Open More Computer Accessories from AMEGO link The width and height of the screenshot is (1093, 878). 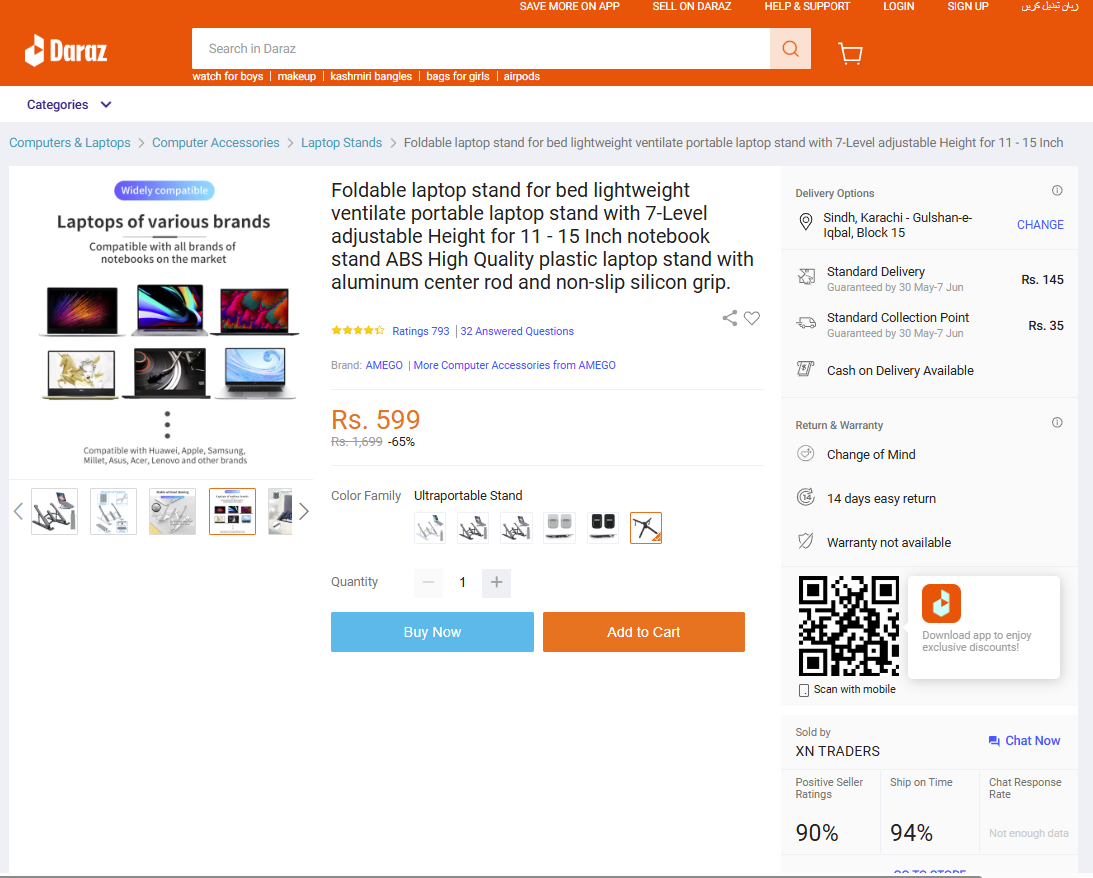(514, 365)
